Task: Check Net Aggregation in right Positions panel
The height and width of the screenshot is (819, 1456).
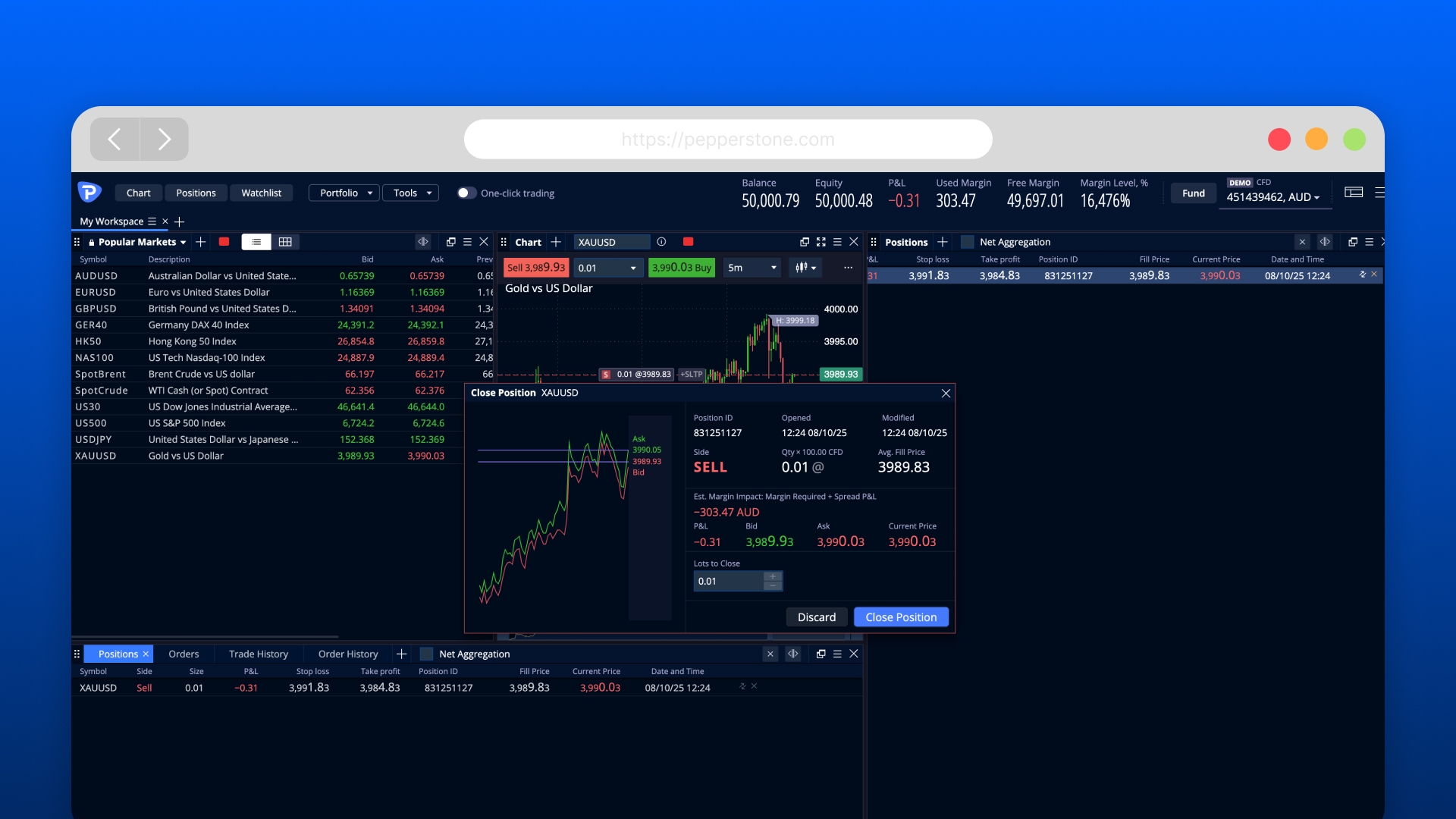Action: (967, 242)
